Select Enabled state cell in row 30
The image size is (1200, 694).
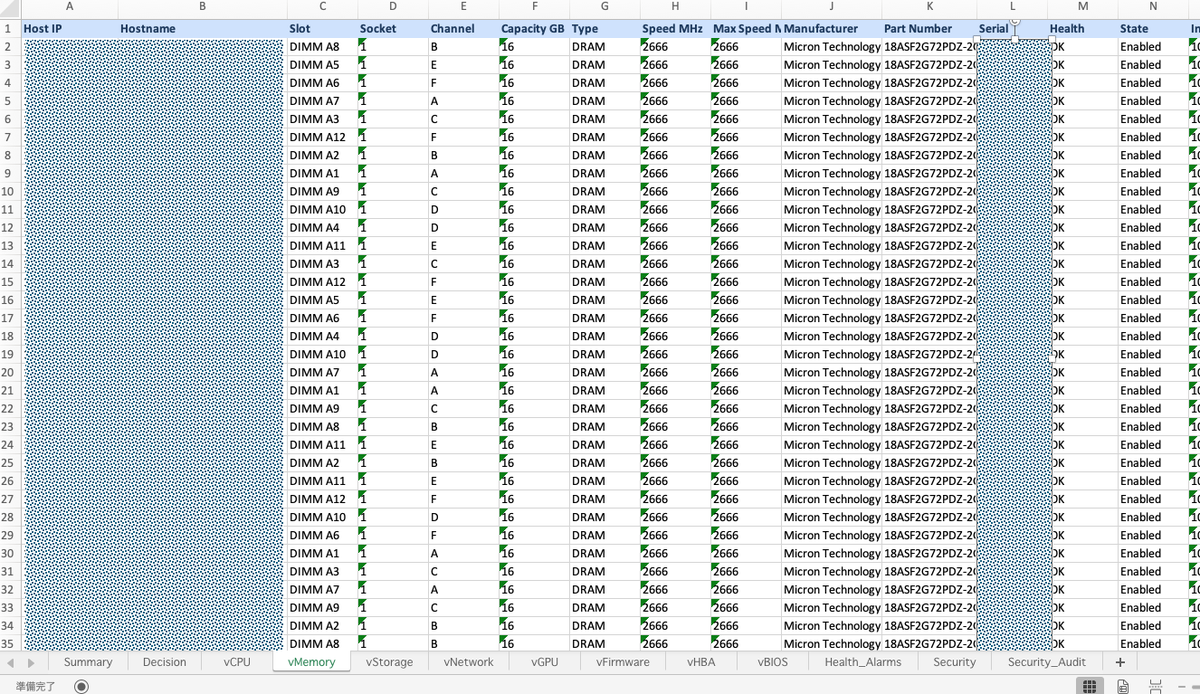1153,553
